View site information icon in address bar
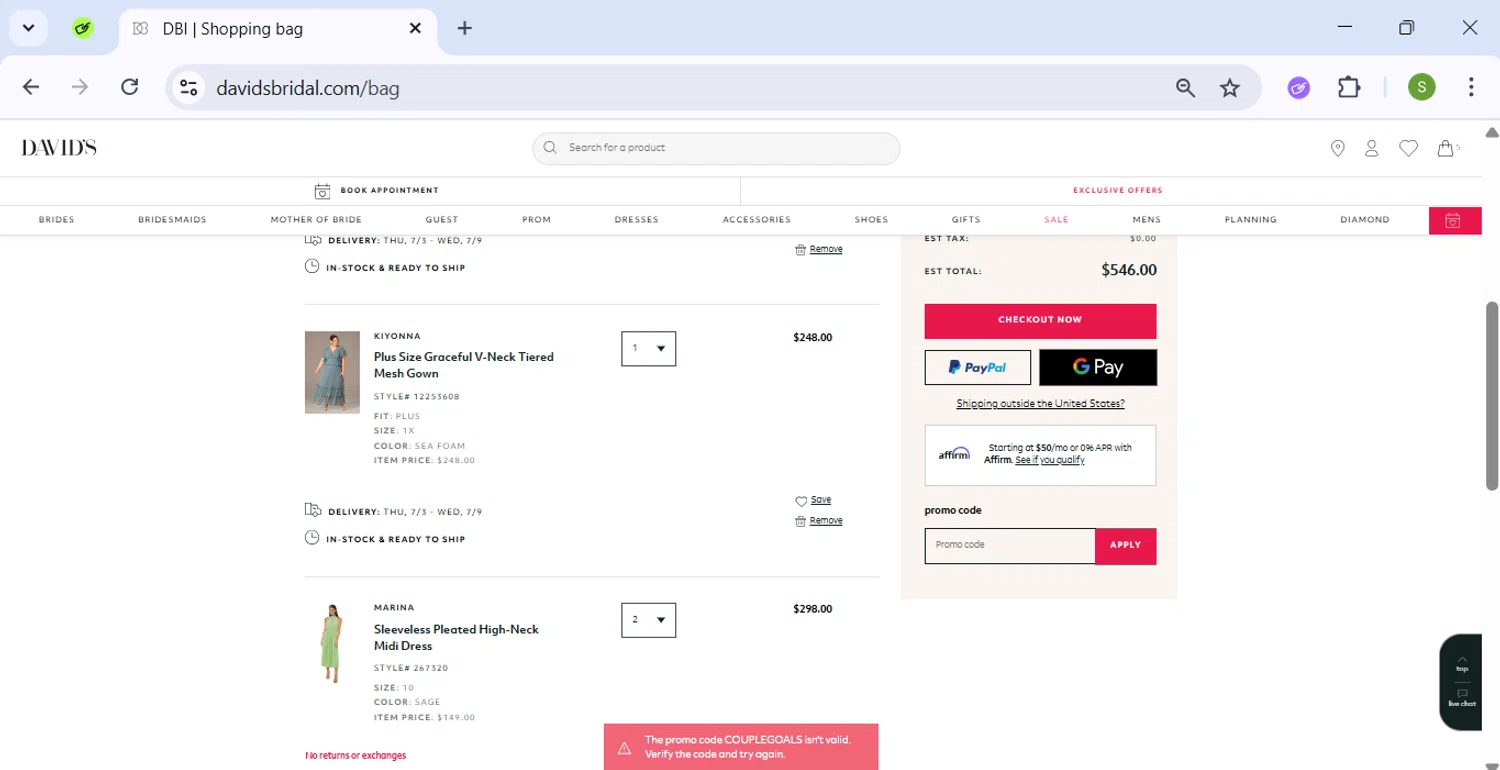 point(188,88)
